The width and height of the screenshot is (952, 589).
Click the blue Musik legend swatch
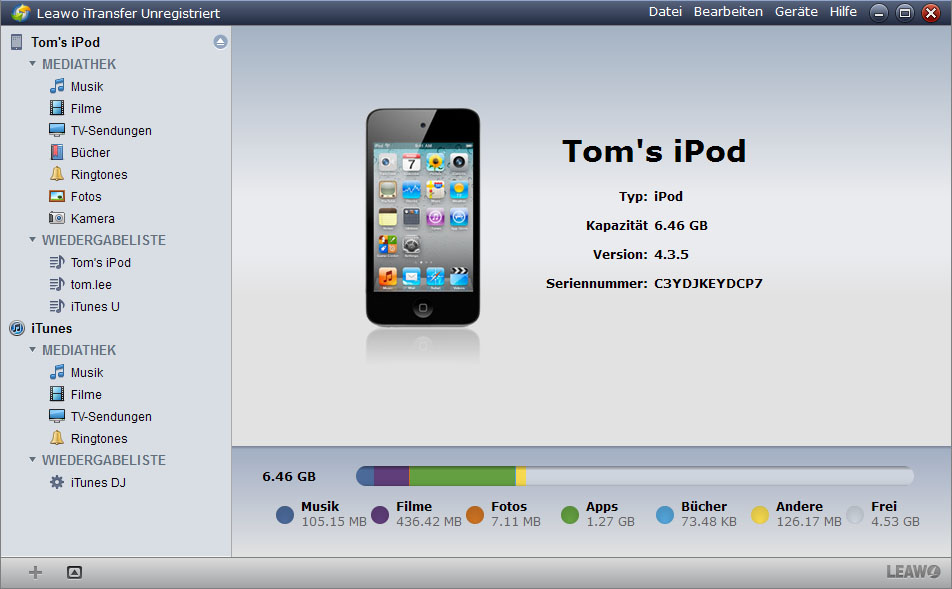point(285,515)
